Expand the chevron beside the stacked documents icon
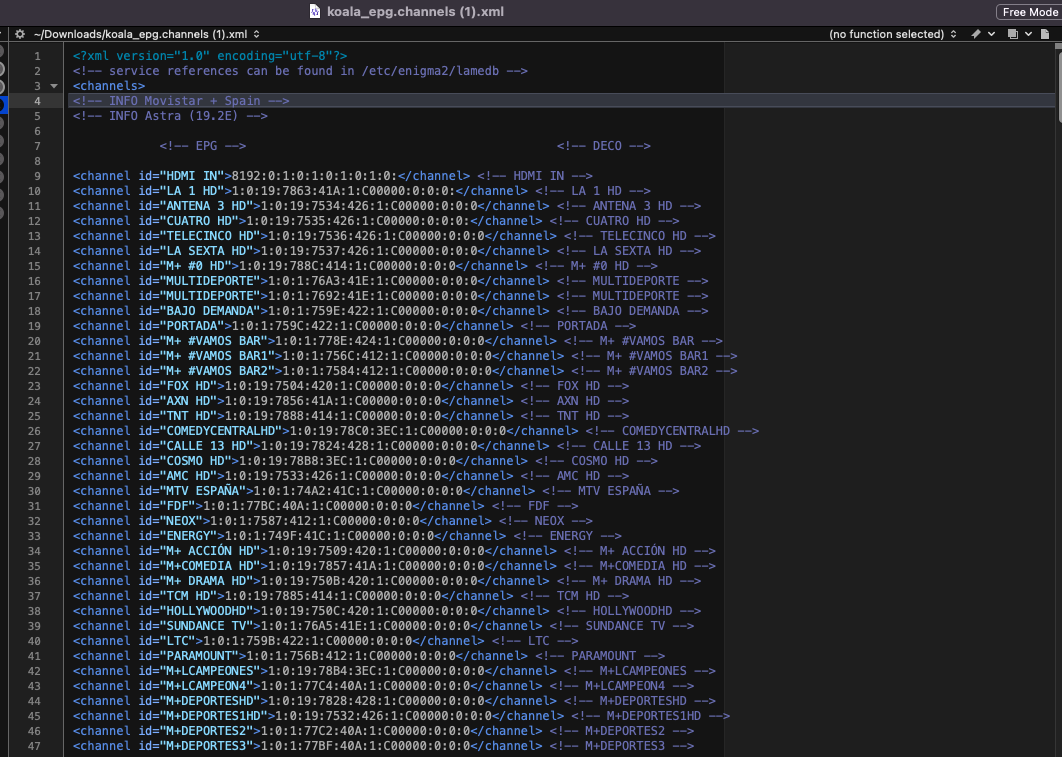This screenshot has width=1062, height=757. pos(1028,34)
